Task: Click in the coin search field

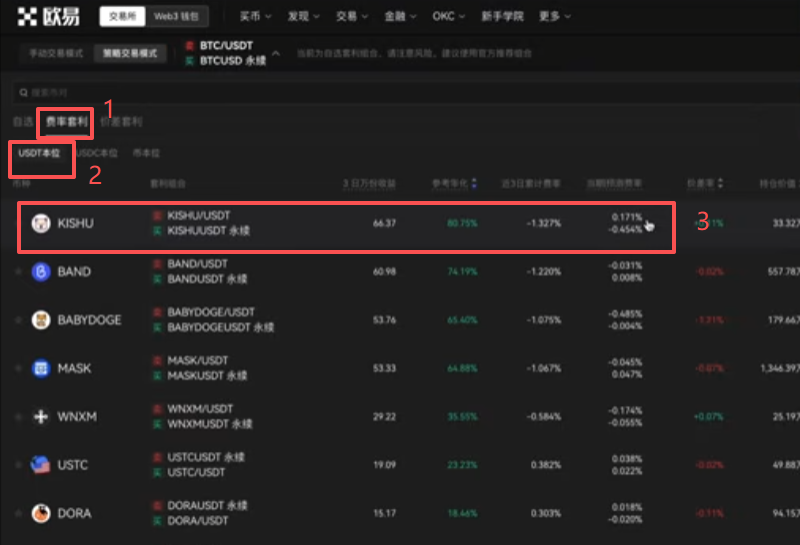Action: click(406, 92)
